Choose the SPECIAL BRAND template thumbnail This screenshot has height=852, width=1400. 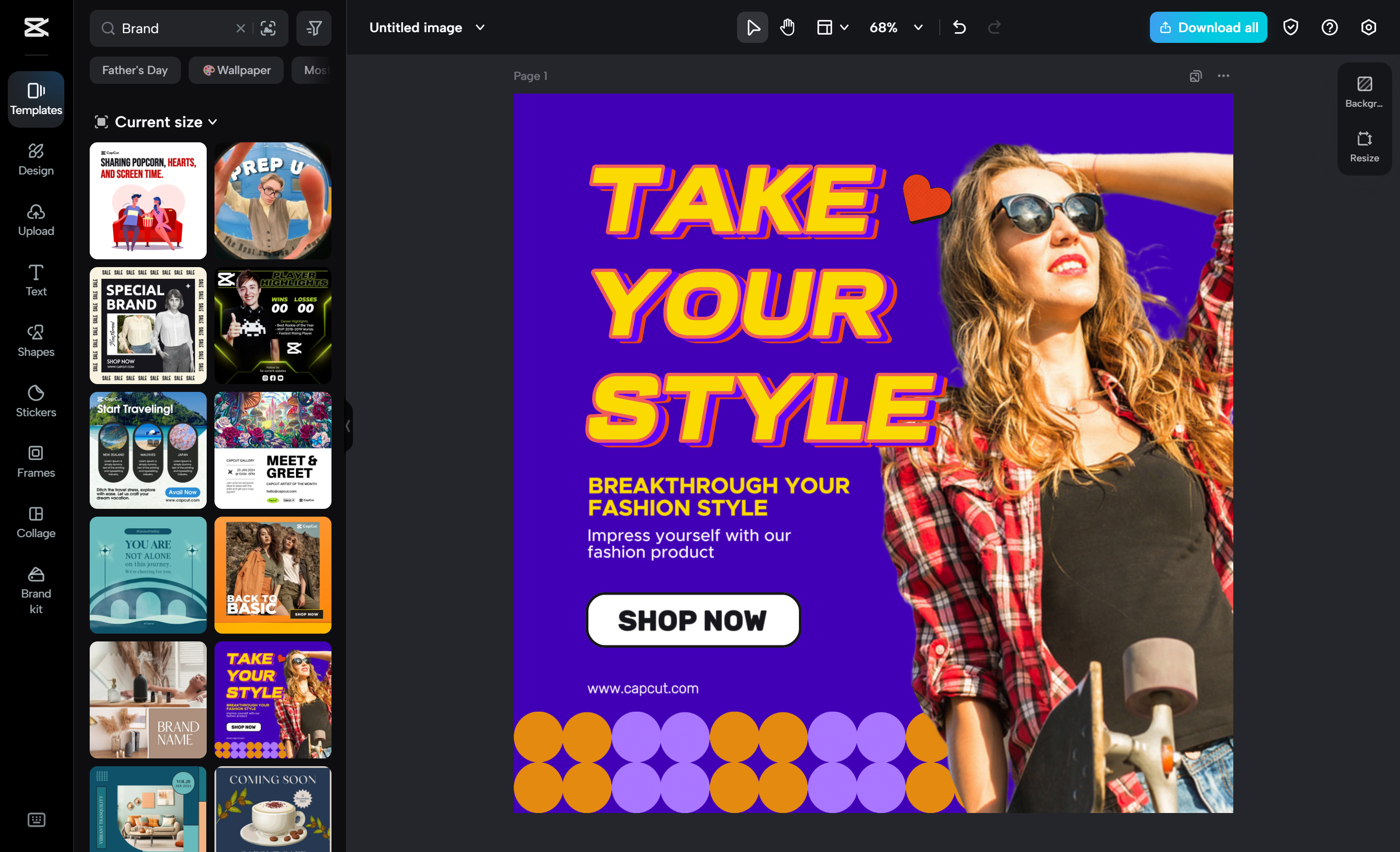click(x=148, y=326)
